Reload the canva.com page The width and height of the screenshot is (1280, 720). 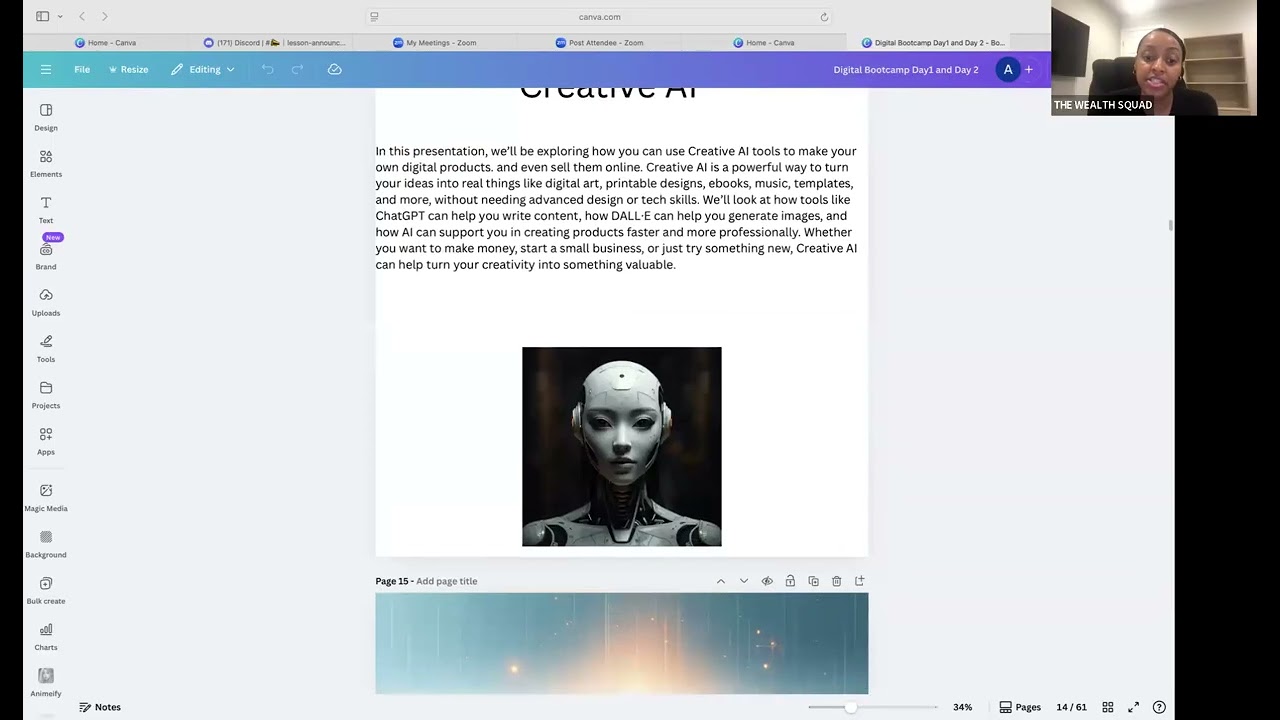pyautogui.click(x=824, y=16)
